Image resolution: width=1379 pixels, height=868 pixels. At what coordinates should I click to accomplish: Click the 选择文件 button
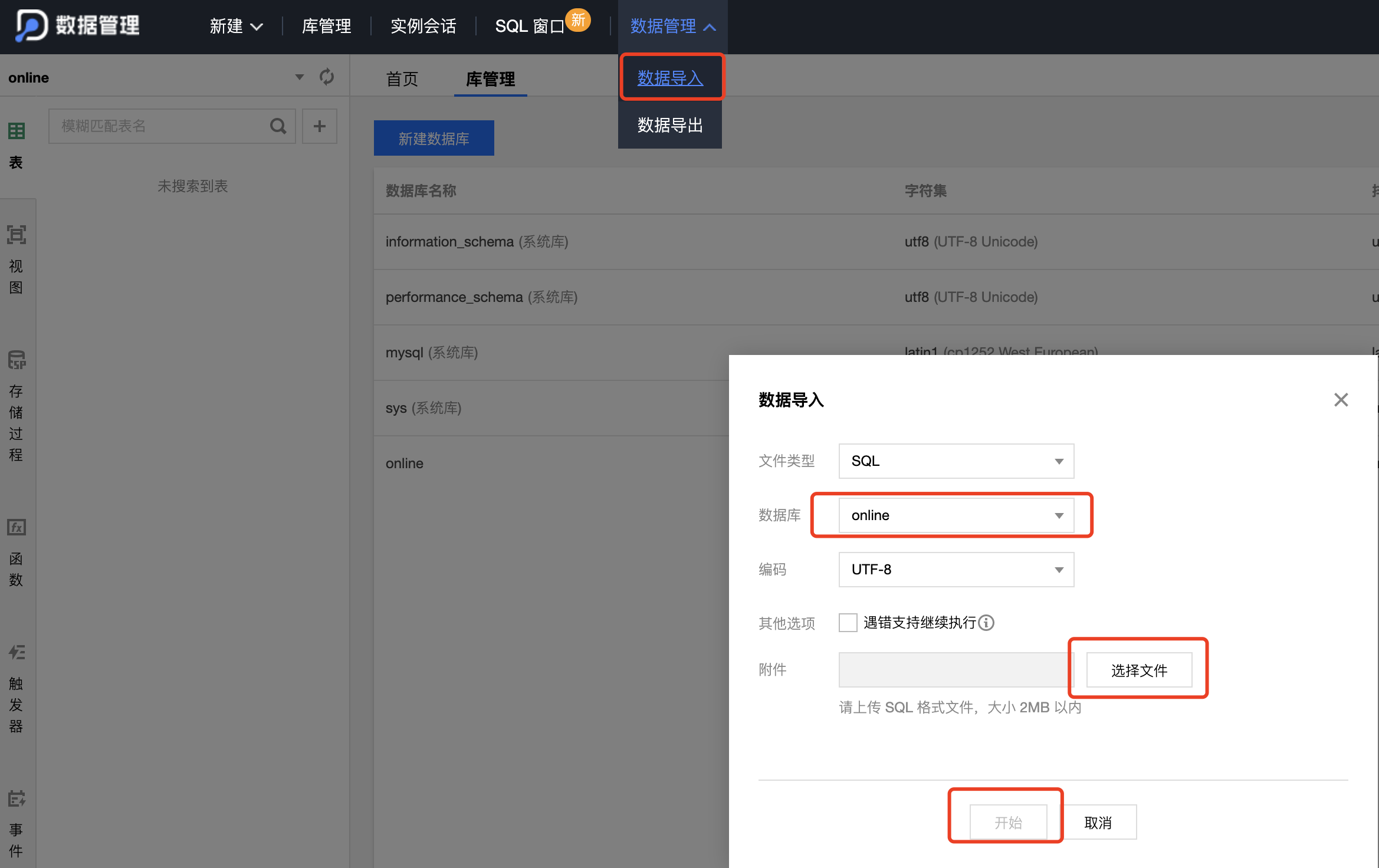[1138, 670]
